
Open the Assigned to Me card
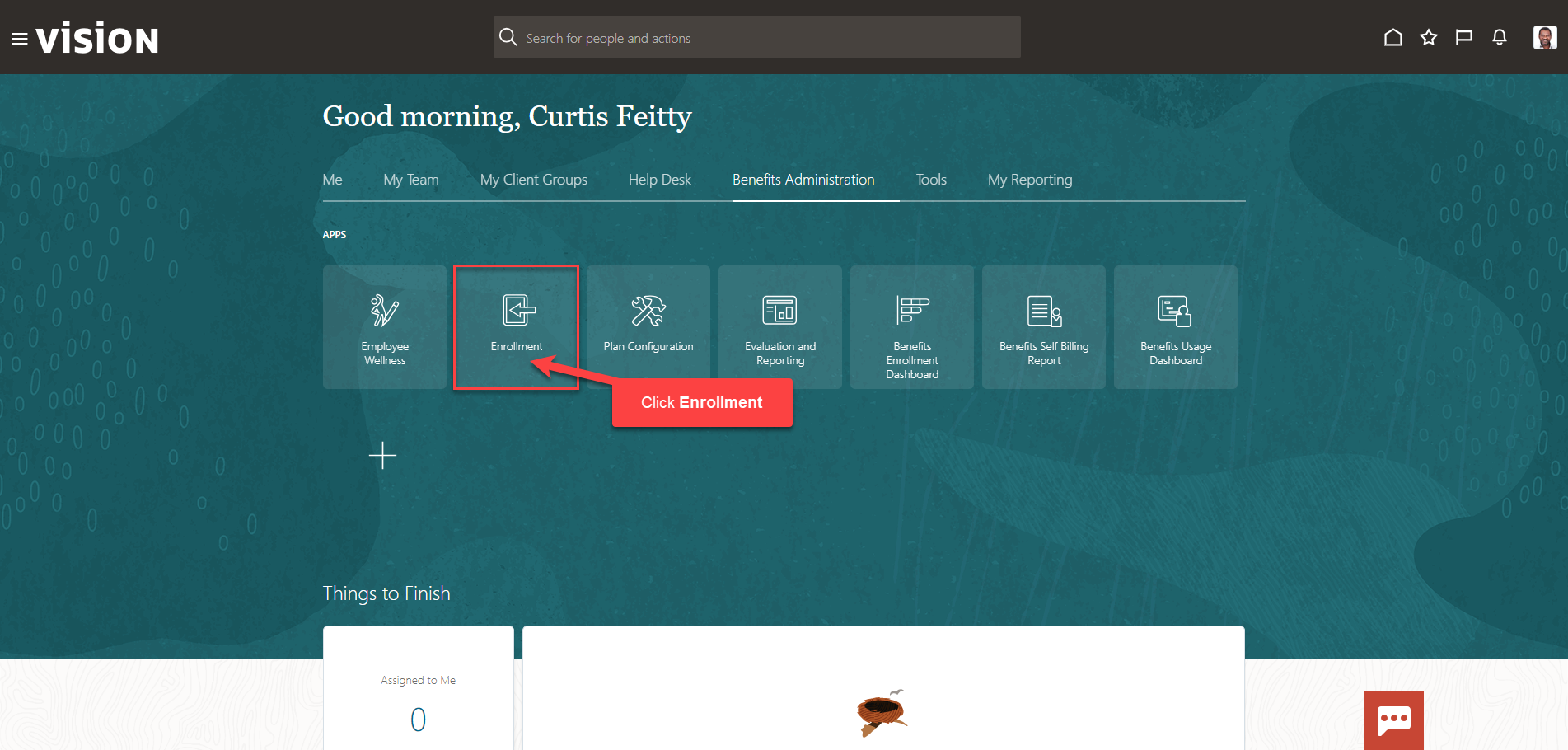pyautogui.click(x=419, y=688)
